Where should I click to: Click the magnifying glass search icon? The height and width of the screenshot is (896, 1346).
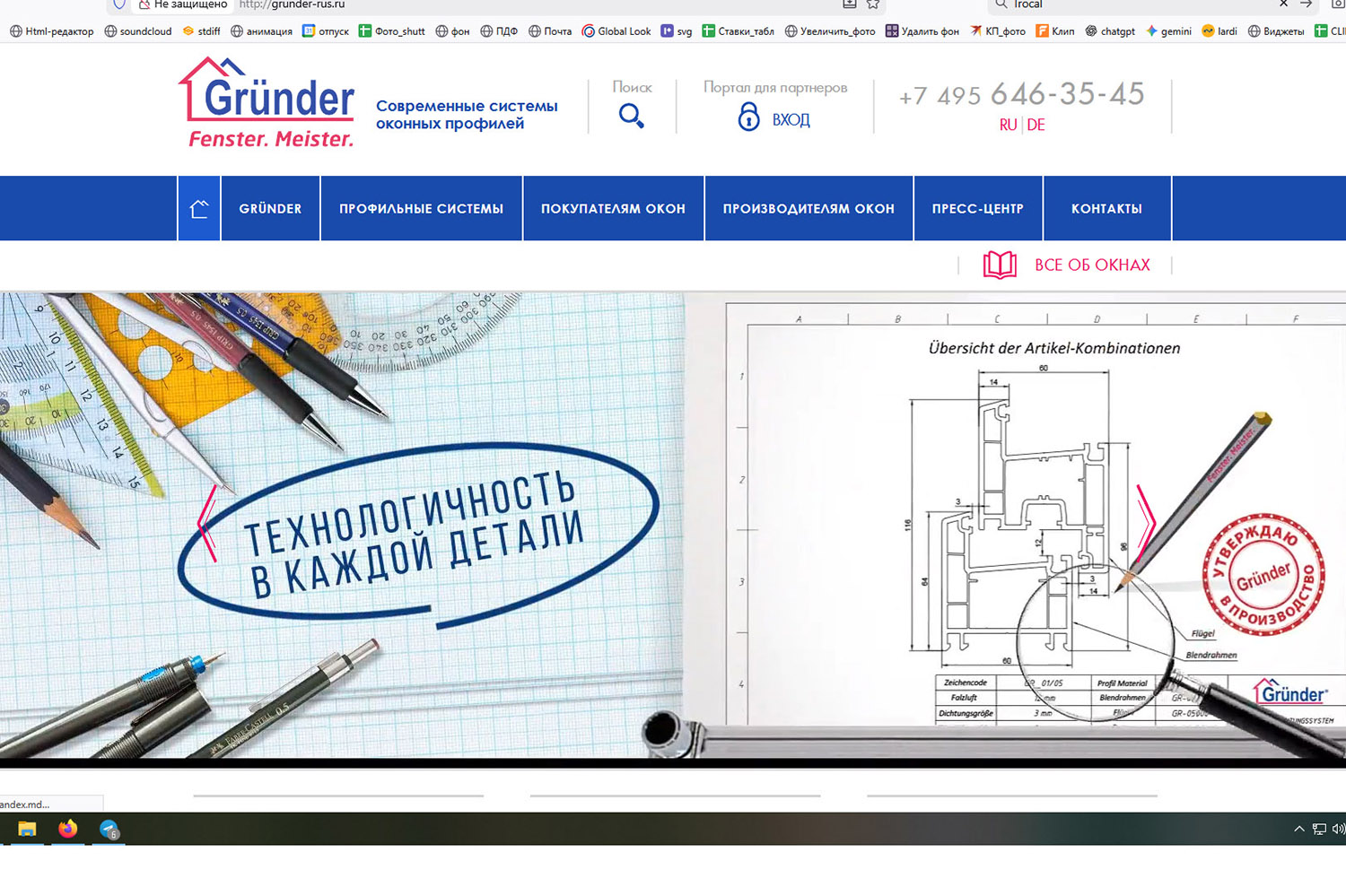631,116
